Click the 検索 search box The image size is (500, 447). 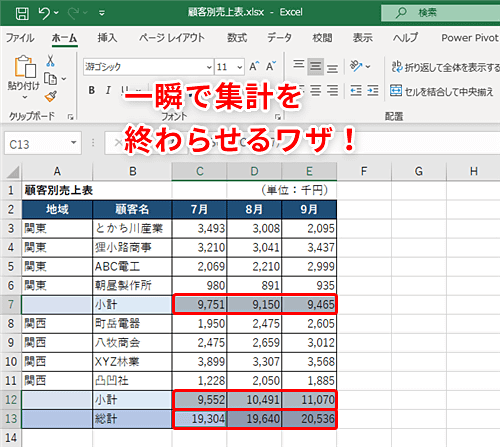tap(441, 13)
